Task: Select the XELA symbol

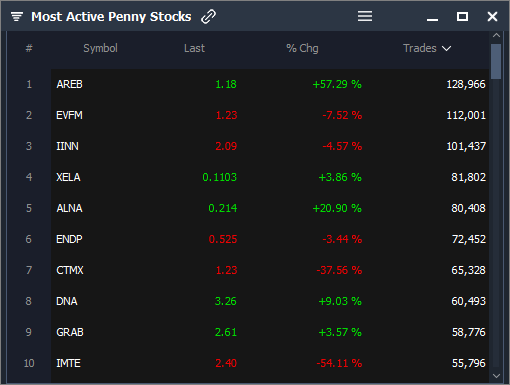Action: coord(68,177)
